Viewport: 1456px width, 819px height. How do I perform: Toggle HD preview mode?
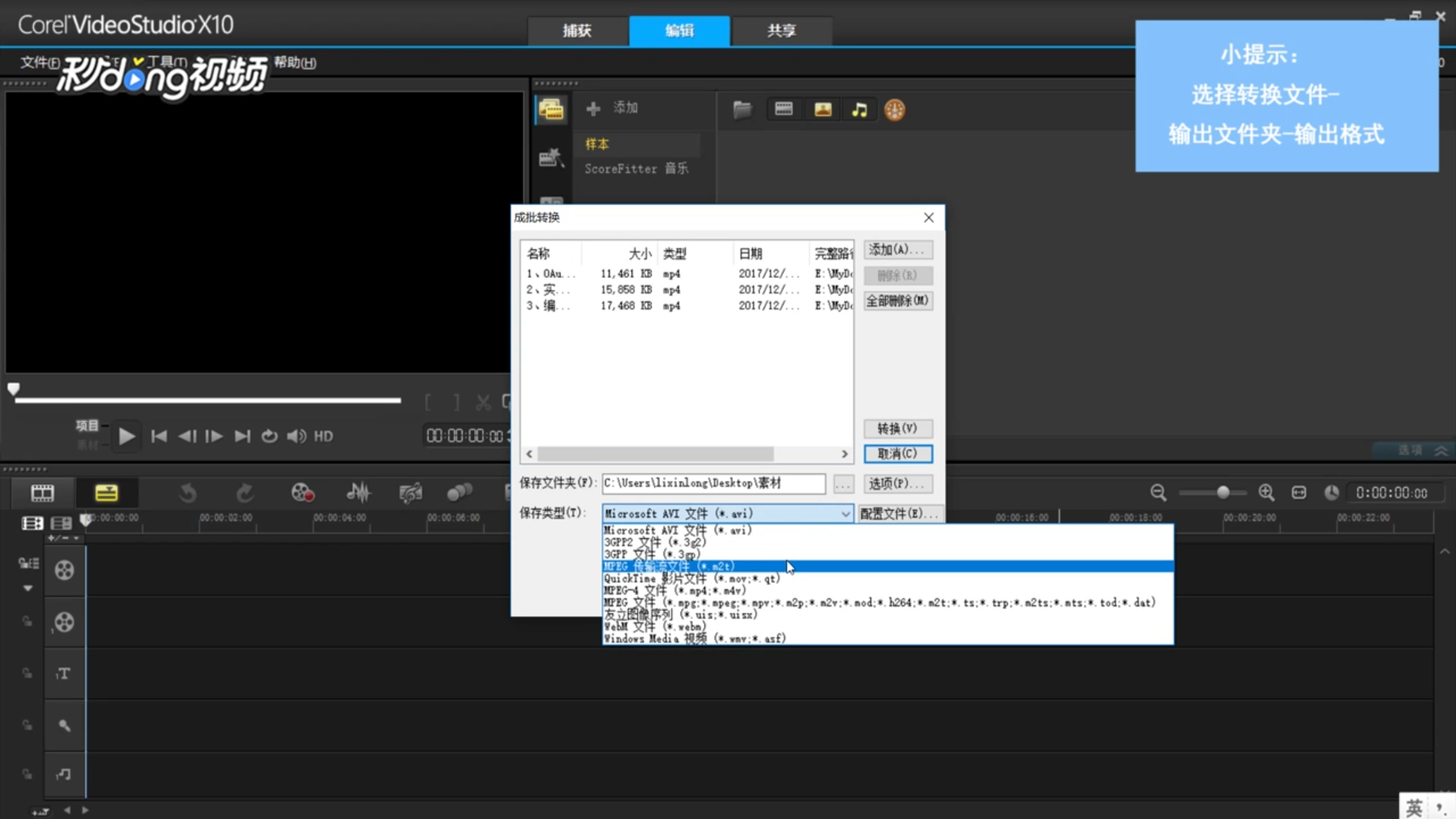(324, 436)
